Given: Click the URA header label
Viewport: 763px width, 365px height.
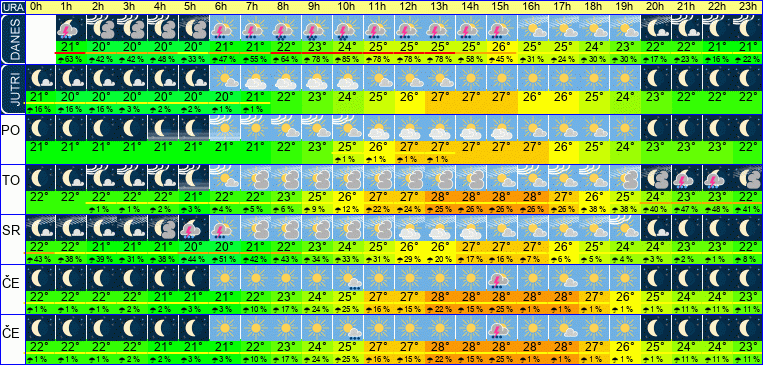Looking at the screenshot, I should (12, 7).
